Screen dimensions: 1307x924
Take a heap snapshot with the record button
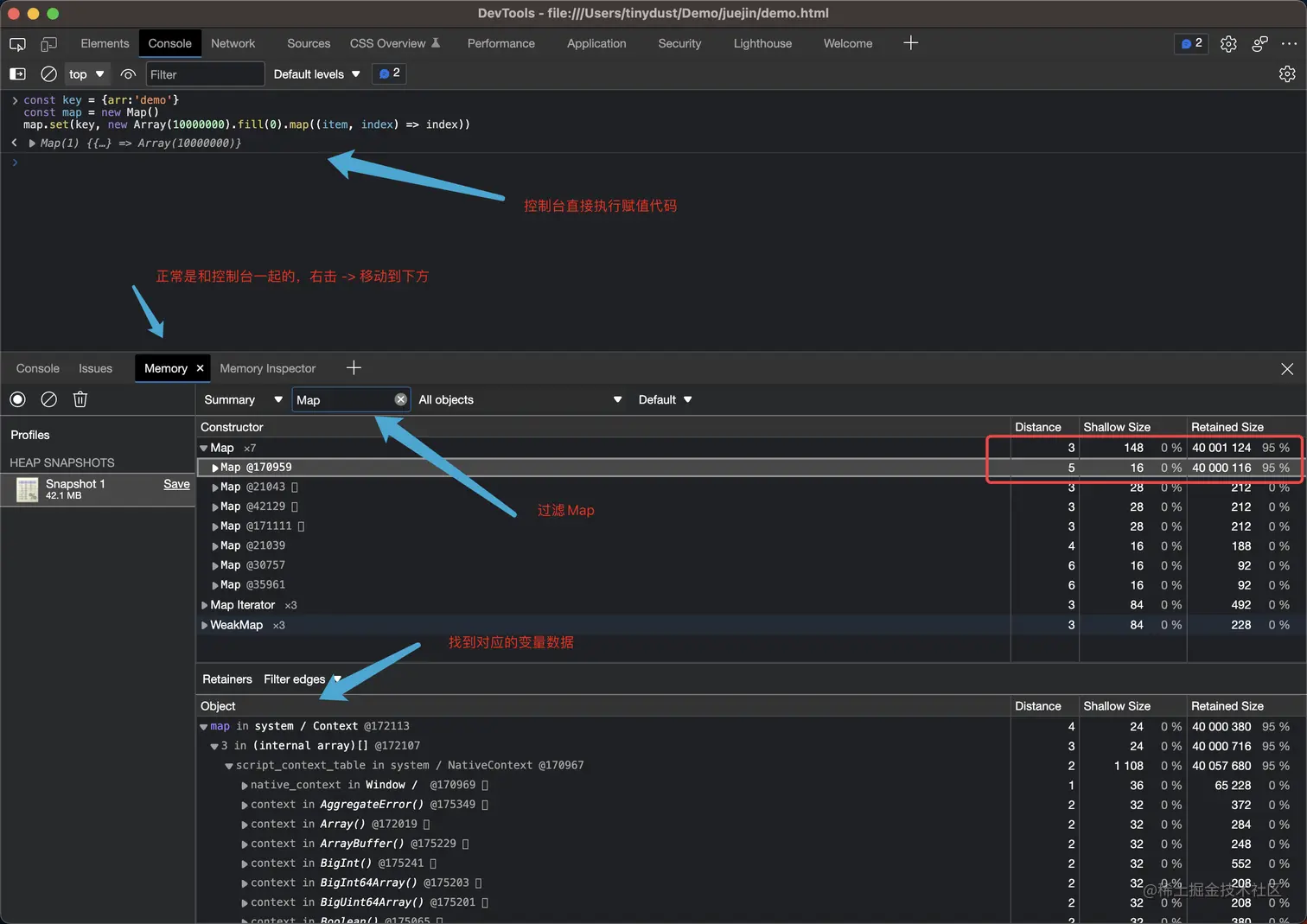(x=17, y=399)
